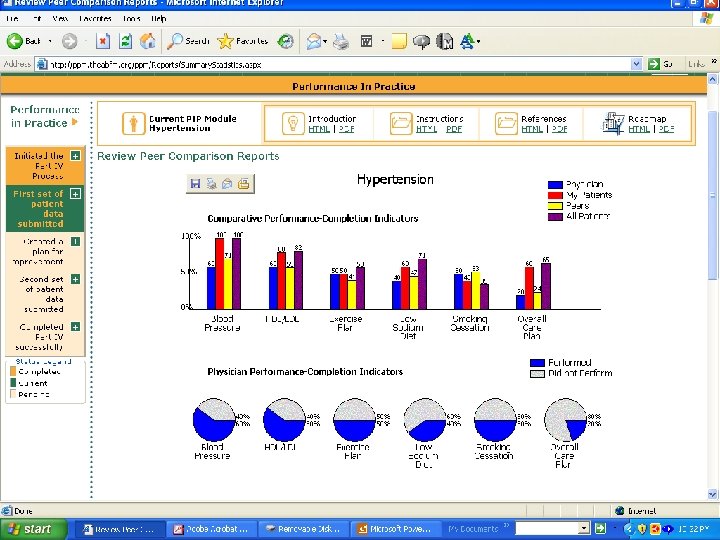Click the Edit with Word toolbar icon
This screenshot has height=540, width=720.
pos(366,42)
